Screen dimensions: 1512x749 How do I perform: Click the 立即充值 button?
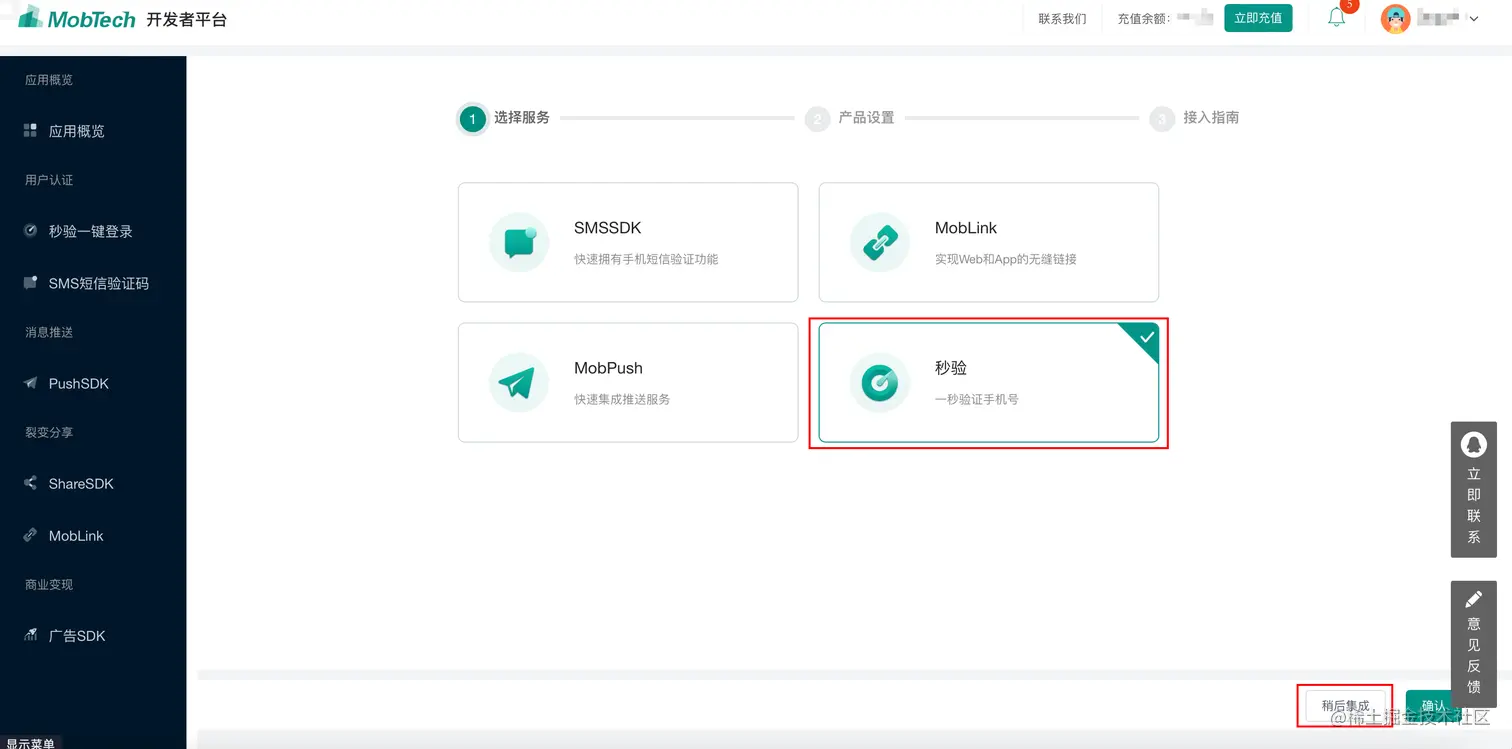coord(1258,18)
